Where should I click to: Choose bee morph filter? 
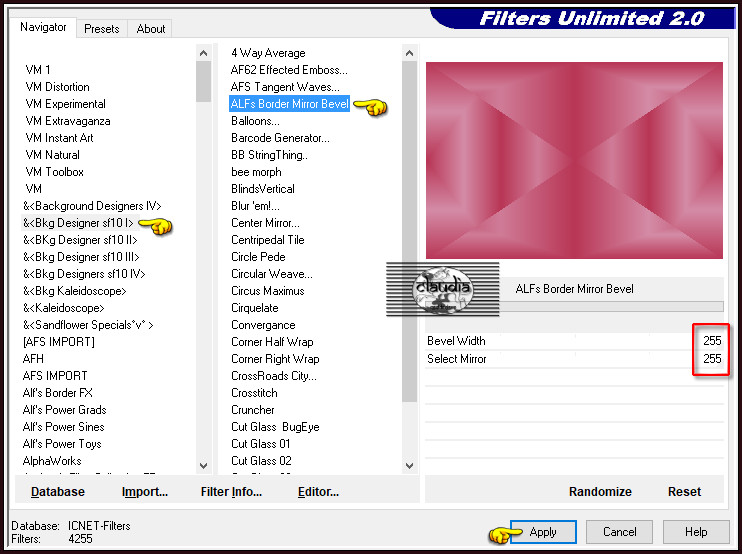(x=256, y=172)
